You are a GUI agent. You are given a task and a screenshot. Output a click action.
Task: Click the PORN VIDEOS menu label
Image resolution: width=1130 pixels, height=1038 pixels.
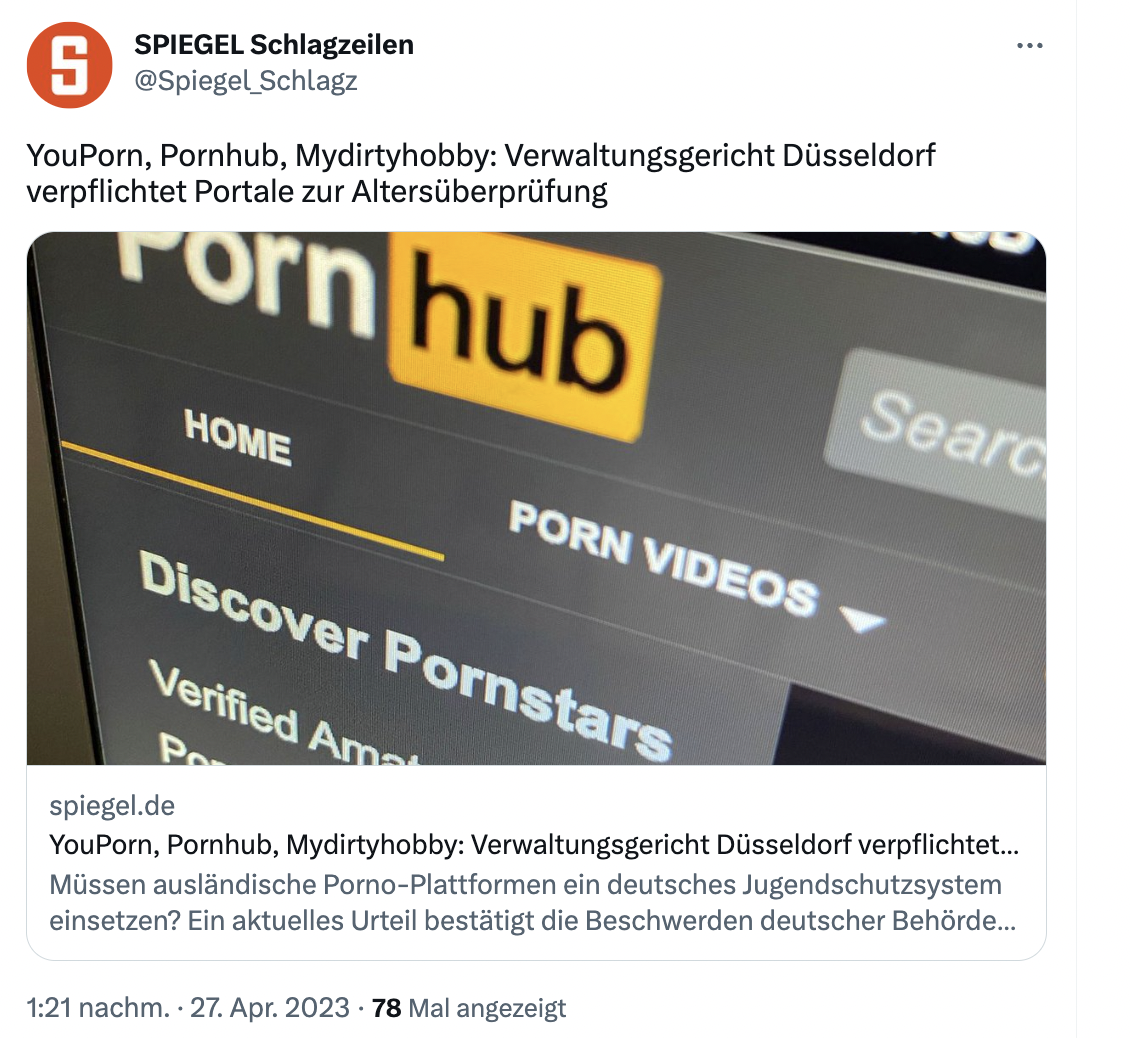[663, 559]
